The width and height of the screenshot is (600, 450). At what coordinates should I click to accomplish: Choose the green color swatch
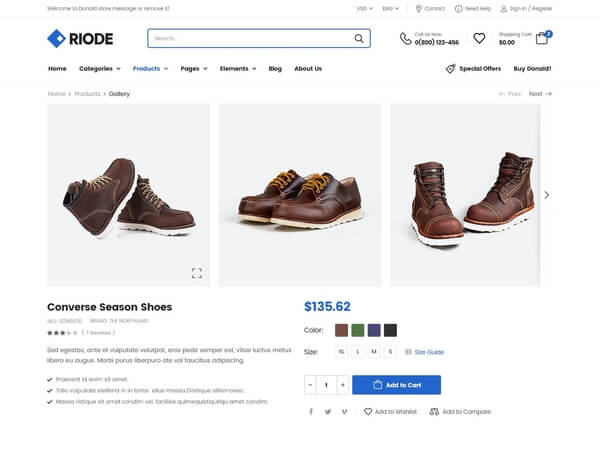coord(358,330)
